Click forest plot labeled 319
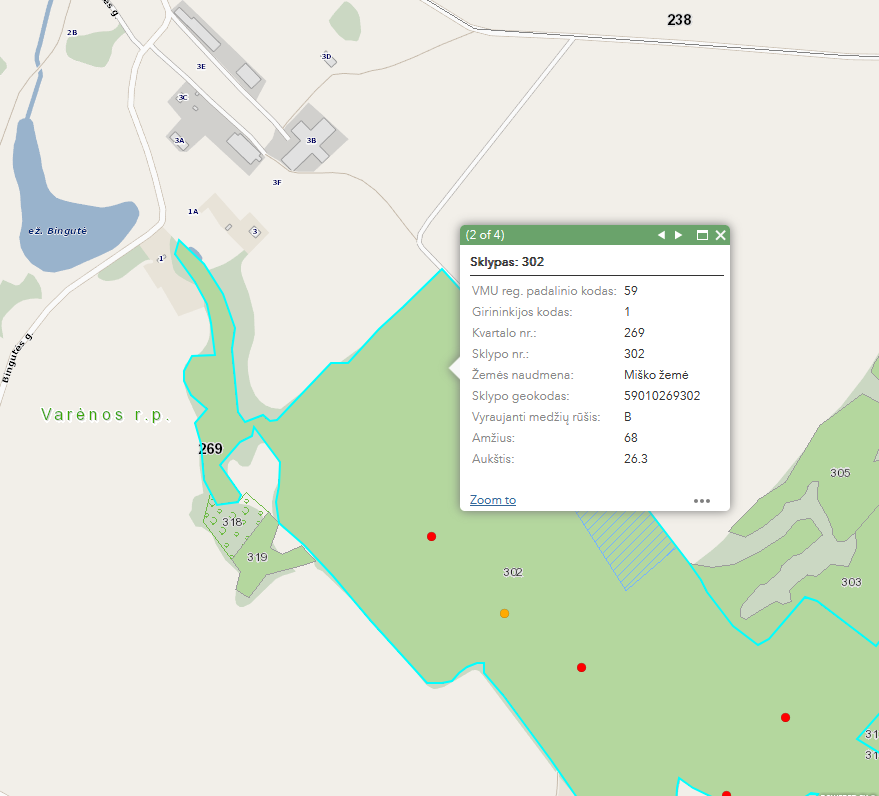 [257, 558]
